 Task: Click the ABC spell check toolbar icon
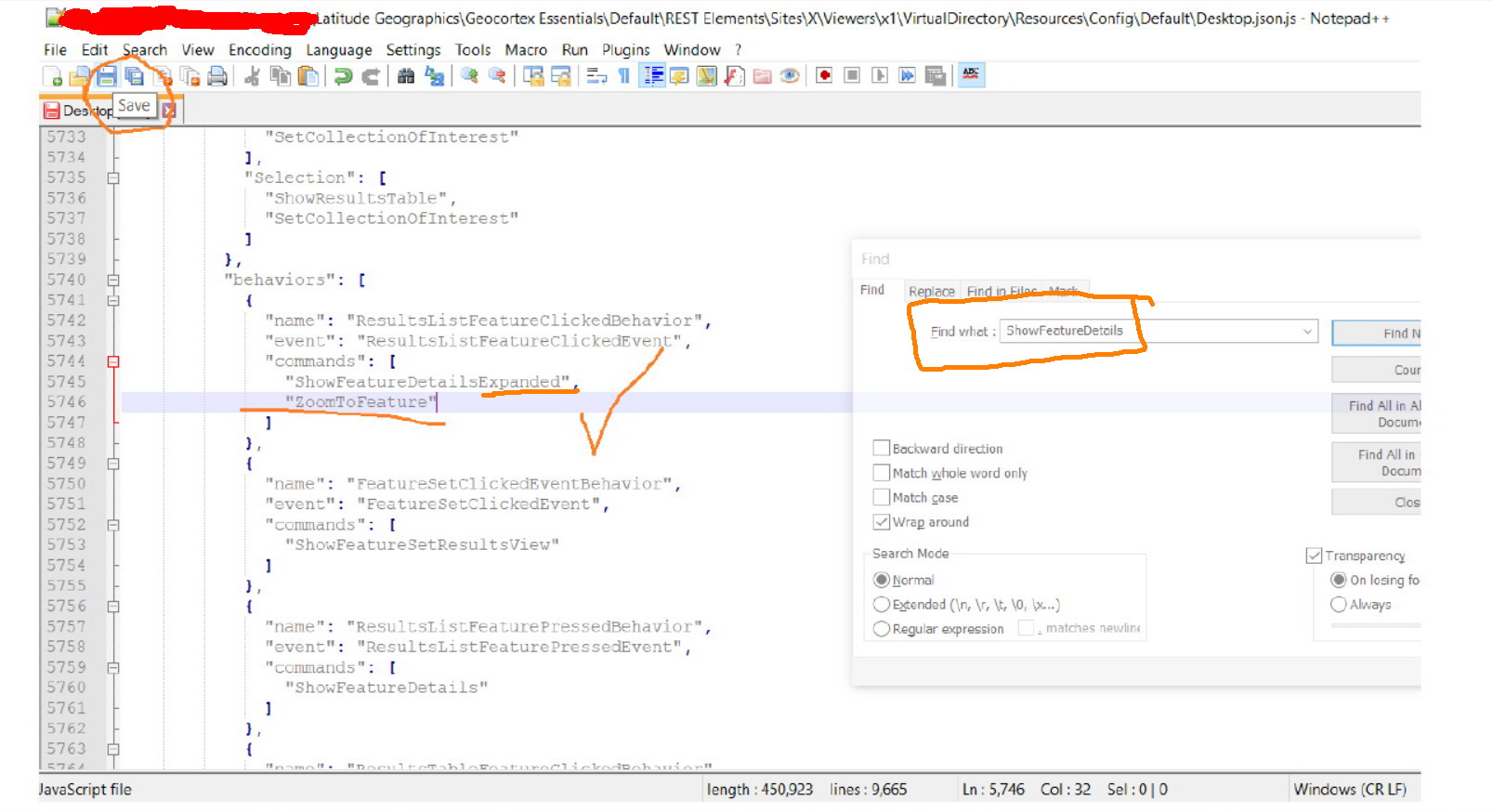click(x=971, y=74)
